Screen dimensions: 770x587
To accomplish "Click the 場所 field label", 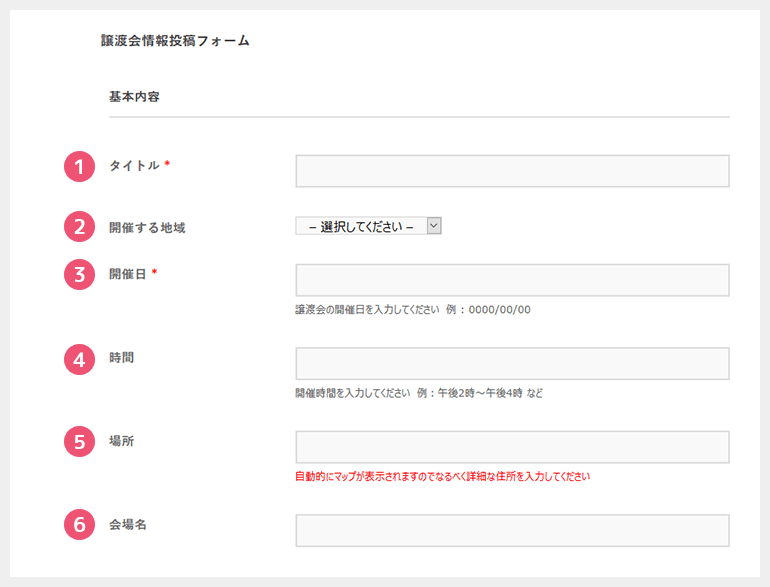I will coord(121,441).
